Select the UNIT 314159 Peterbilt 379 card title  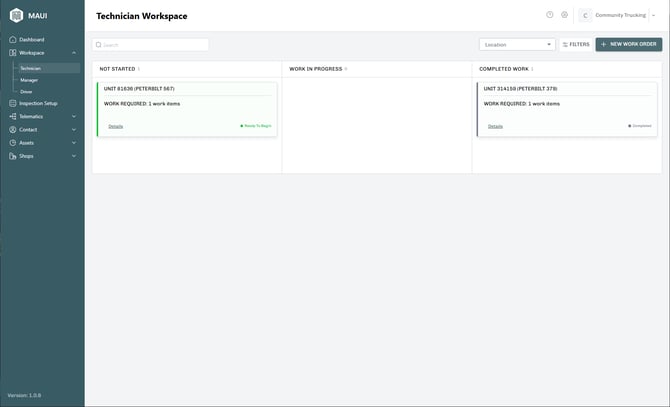(x=520, y=88)
